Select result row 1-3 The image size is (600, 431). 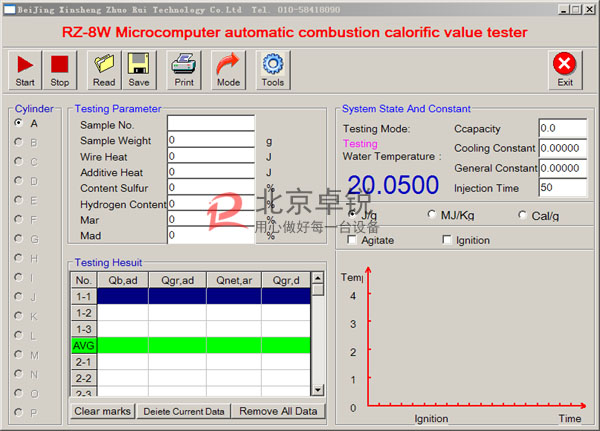(x=191, y=329)
